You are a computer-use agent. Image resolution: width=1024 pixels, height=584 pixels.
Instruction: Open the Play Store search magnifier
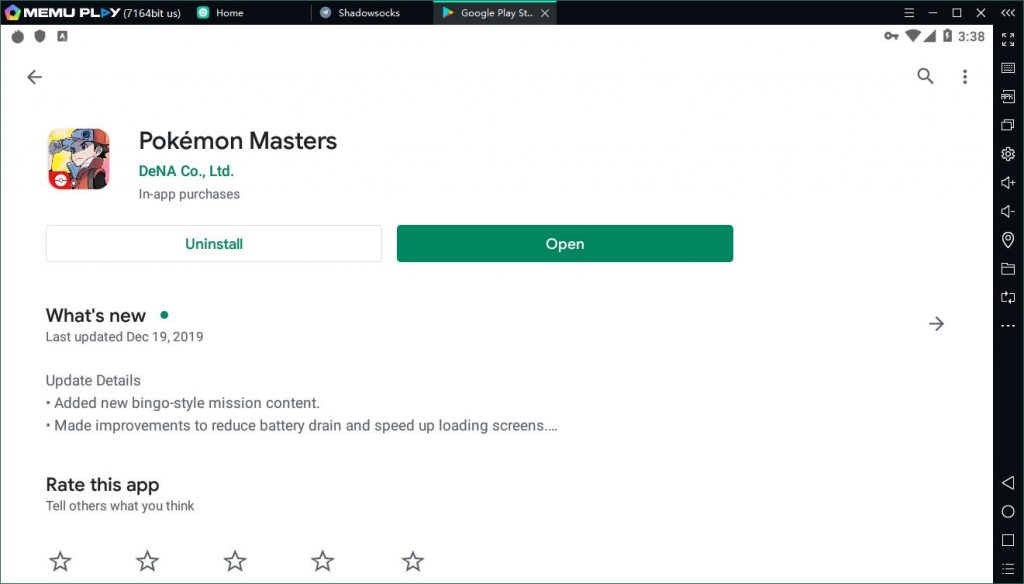925,77
